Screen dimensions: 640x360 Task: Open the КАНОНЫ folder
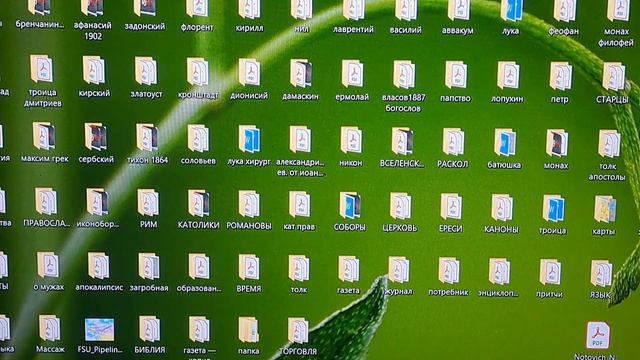[502, 208]
